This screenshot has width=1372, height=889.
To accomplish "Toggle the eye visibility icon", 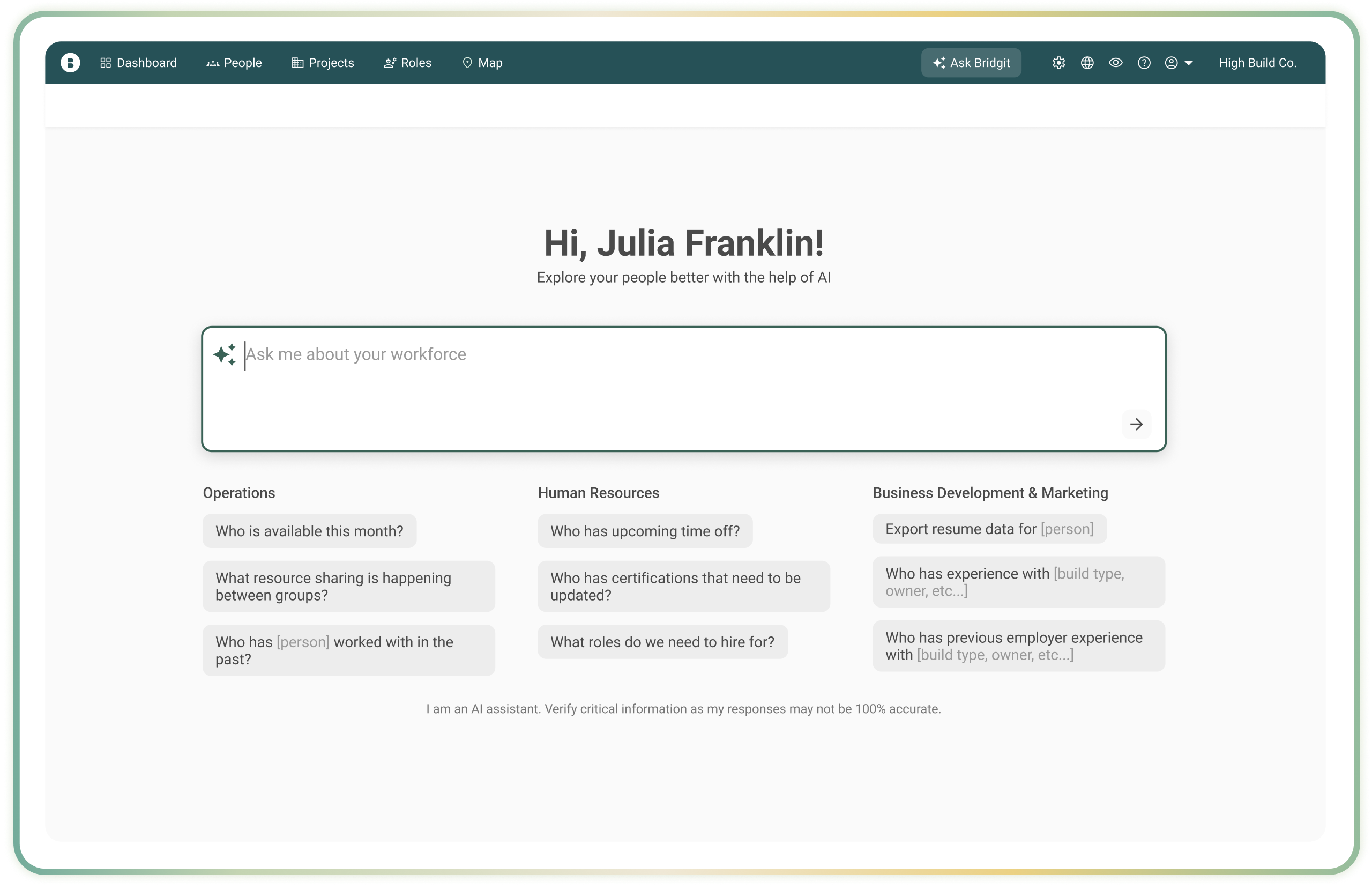I will click(x=1115, y=63).
